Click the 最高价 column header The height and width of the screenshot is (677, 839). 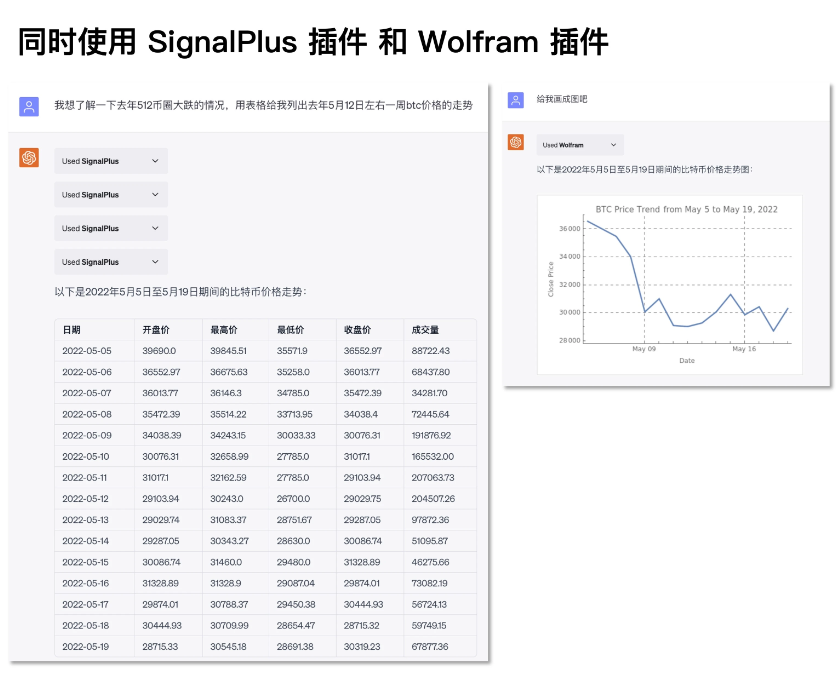(224, 330)
